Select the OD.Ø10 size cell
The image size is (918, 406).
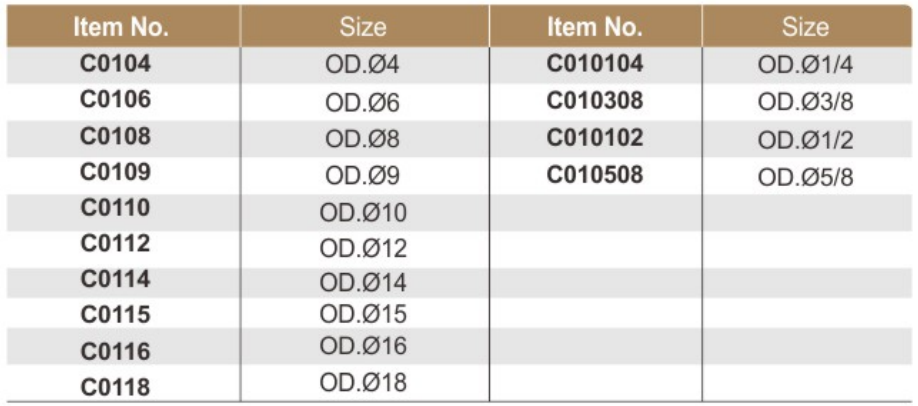pyautogui.click(x=363, y=213)
